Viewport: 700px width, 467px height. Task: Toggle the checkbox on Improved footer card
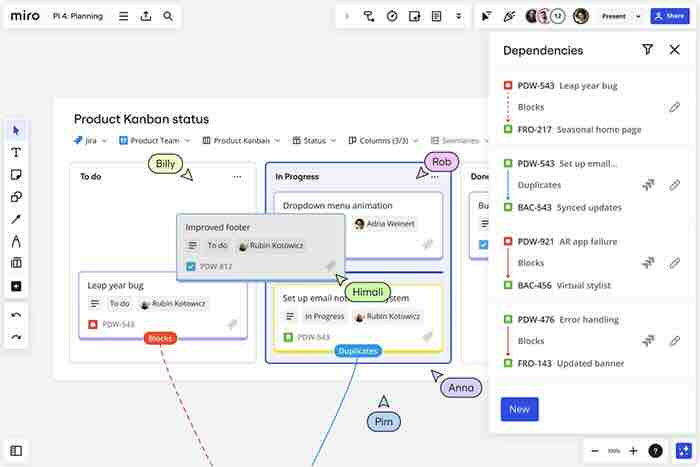click(x=192, y=266)
